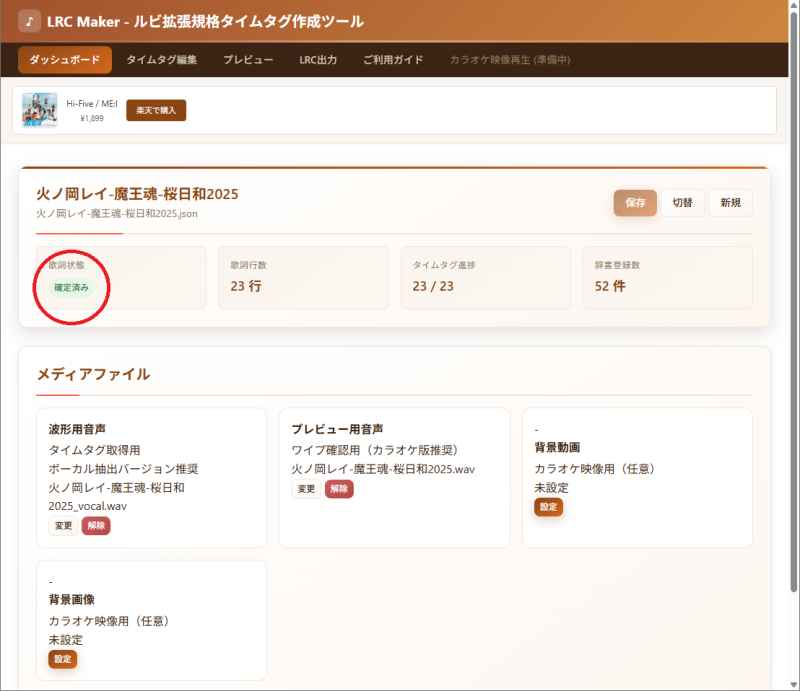800x691 pixels.
Task: Open the Hi-Five / ME:I product link
Action: [92, 104]
